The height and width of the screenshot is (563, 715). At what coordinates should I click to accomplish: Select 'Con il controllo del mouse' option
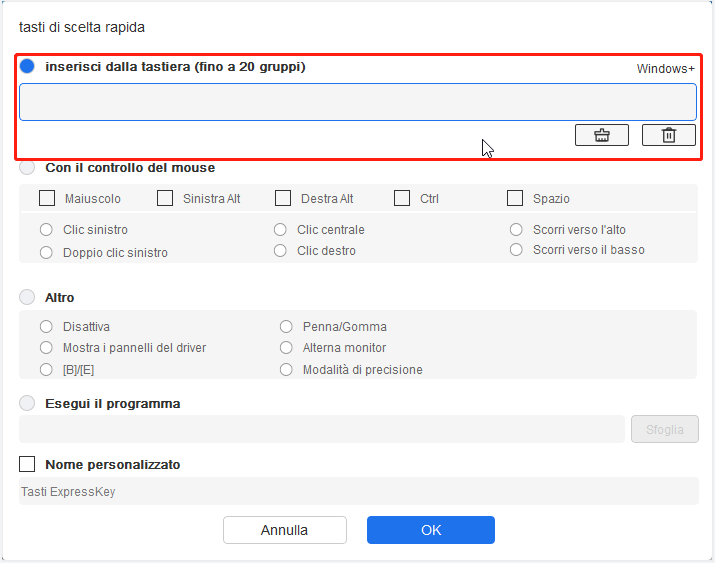click(27, 167)
